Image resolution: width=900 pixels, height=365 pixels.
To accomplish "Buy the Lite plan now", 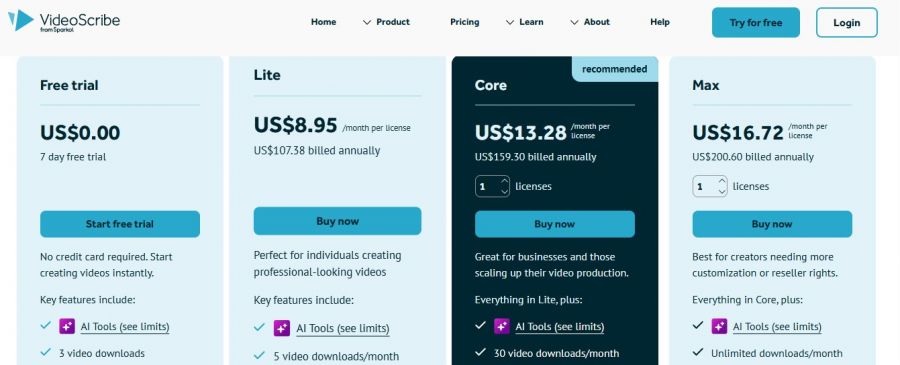I will coord(337,221).
